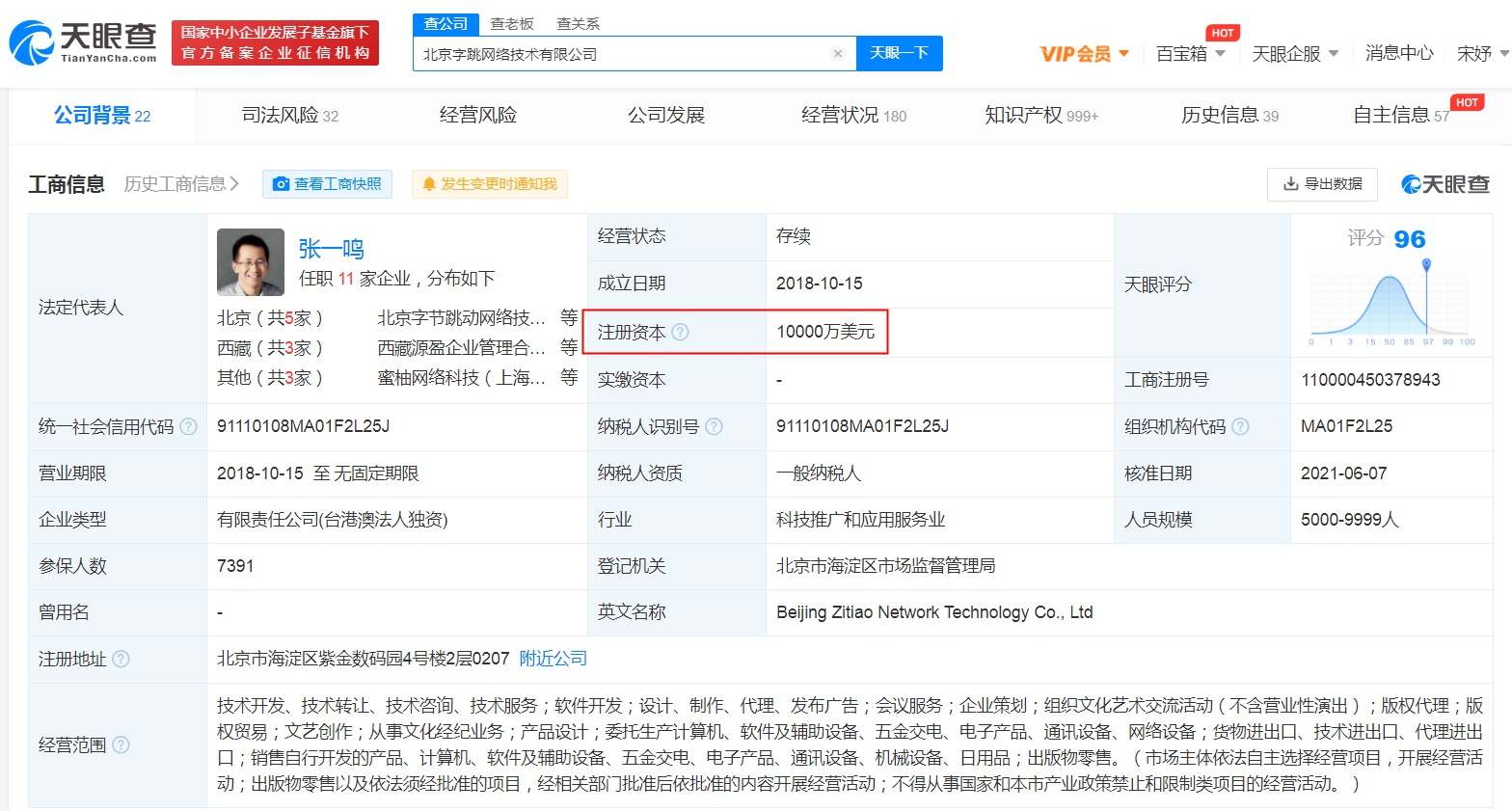Click the credit code value 91110108MA01F2L25J
1512x811 pixels.
304,426
